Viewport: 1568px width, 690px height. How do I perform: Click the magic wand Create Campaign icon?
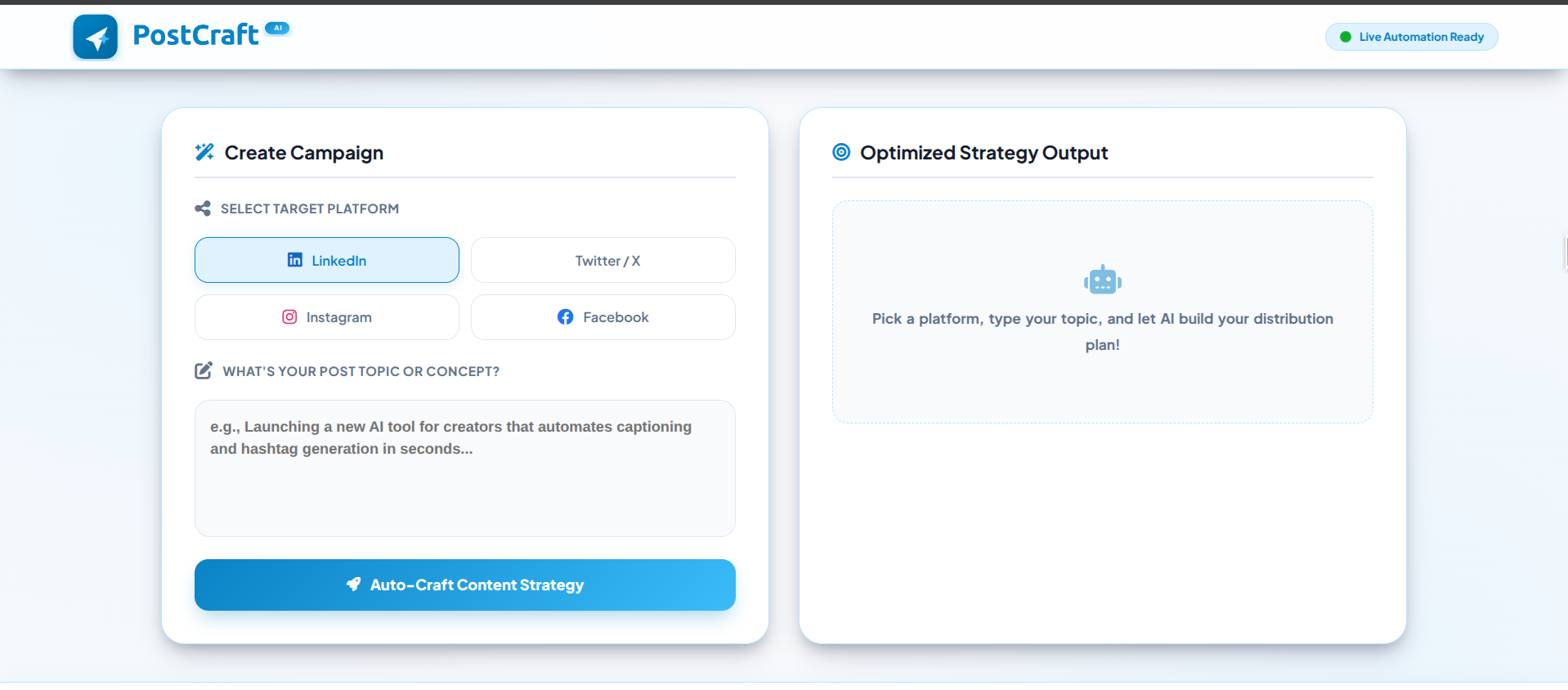pos(204,152)
